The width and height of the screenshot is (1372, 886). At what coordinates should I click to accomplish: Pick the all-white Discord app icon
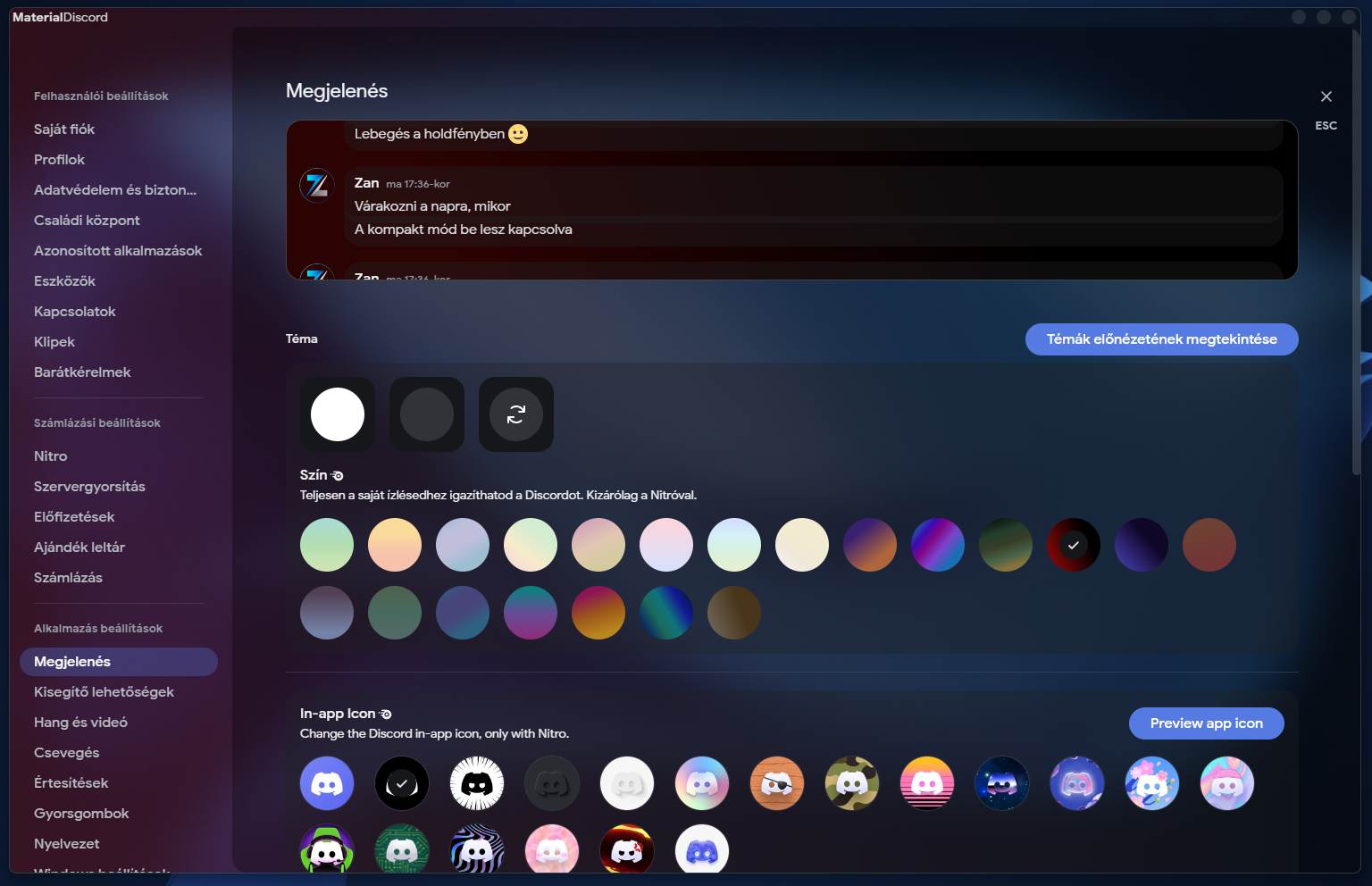(627, 783)
